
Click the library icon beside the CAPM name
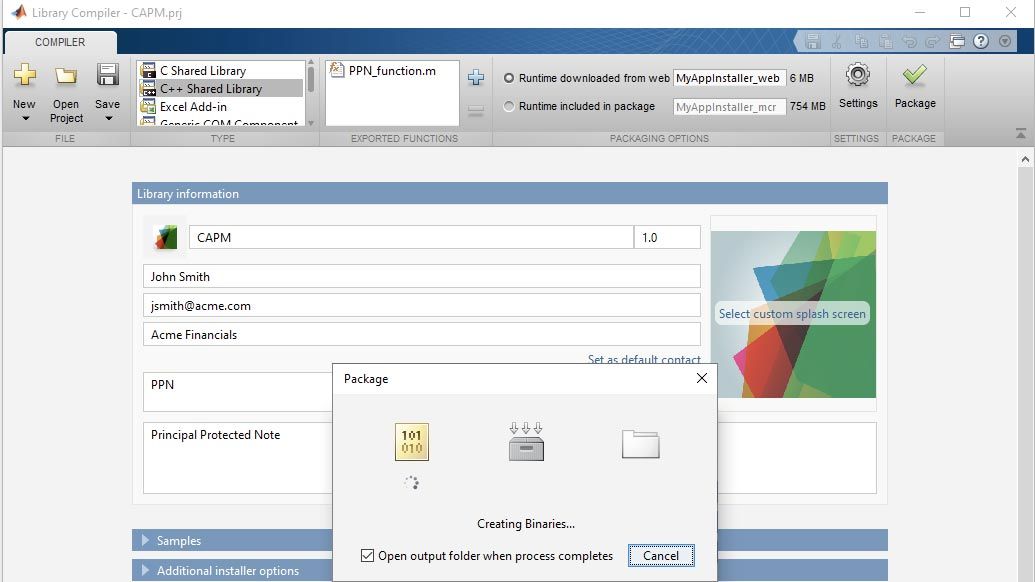(x=164, y=237)
